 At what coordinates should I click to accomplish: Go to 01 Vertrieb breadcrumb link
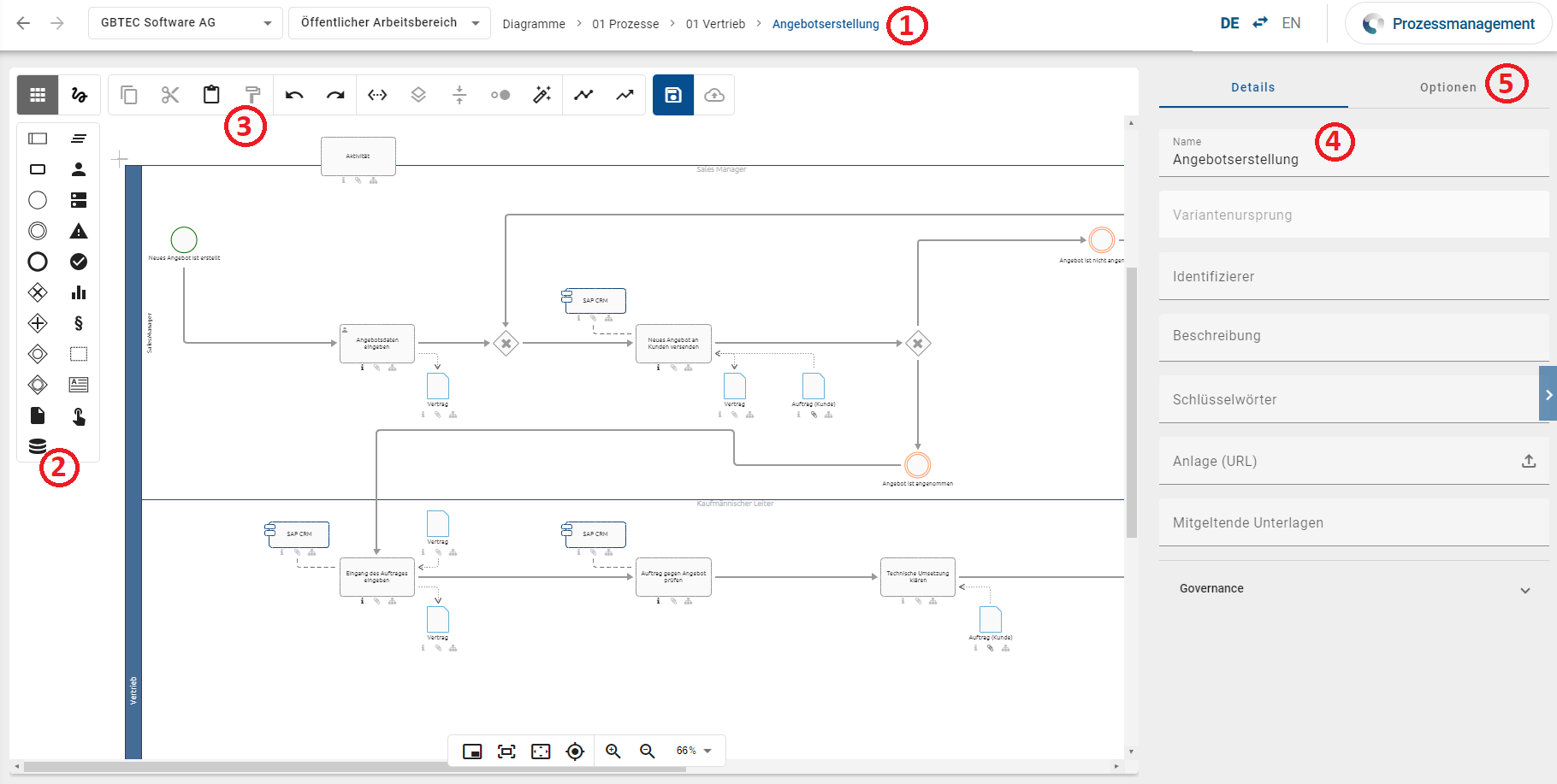715,24
